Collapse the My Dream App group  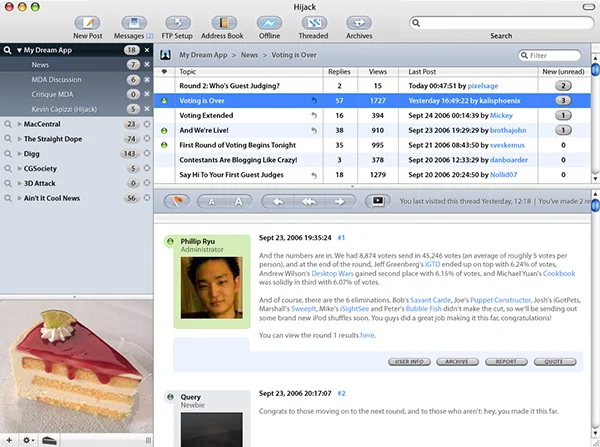tap(19, 51)
